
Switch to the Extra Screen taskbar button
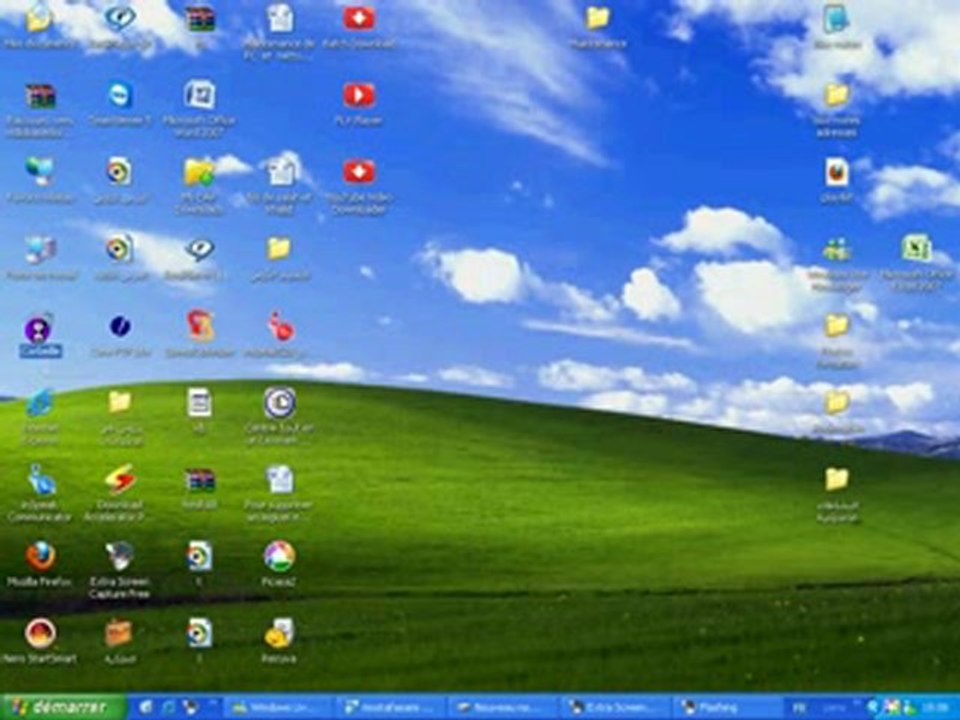point(615,708)
